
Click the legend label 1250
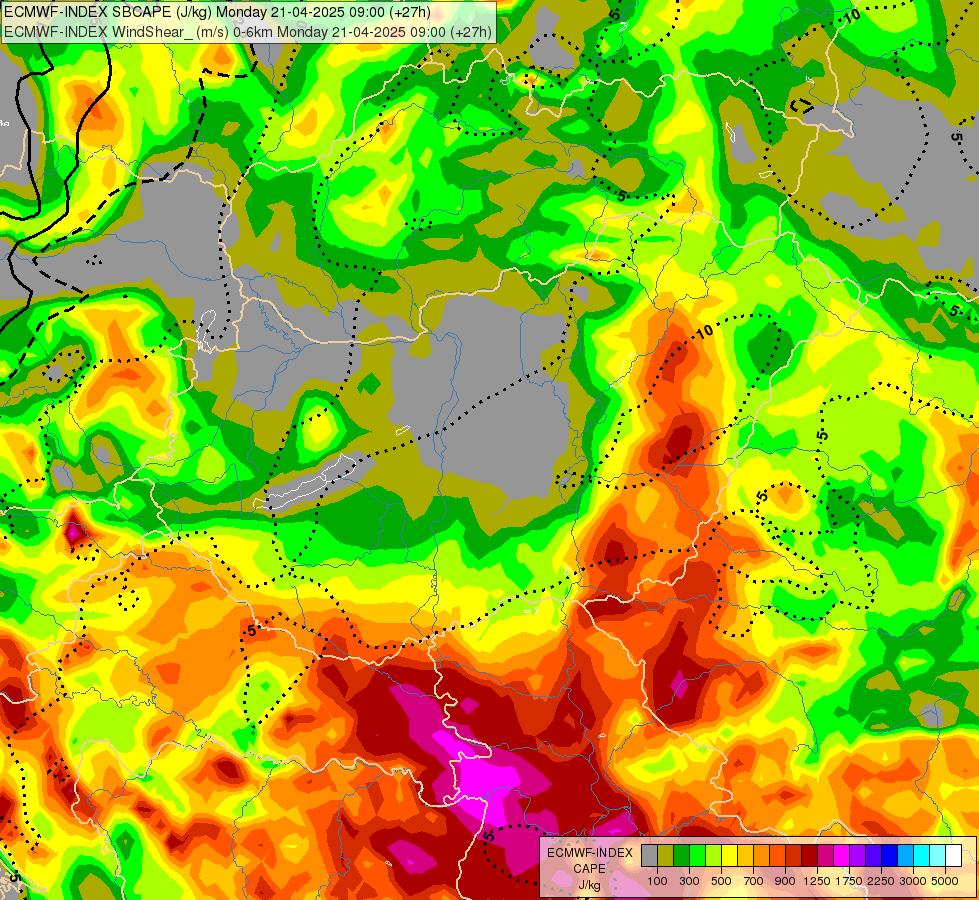point(817,881)
